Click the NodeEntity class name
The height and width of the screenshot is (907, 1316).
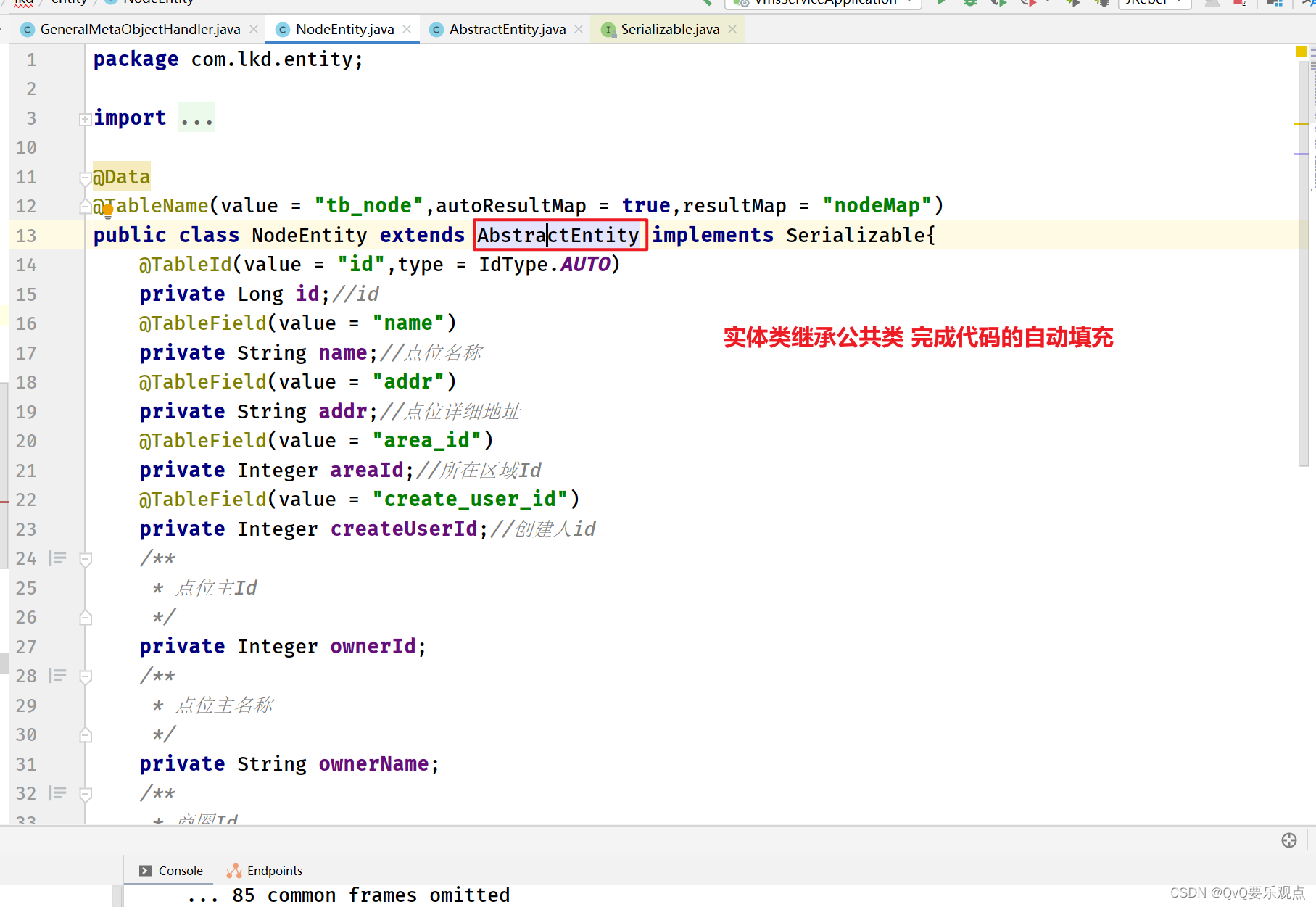(x=310, y=235)
